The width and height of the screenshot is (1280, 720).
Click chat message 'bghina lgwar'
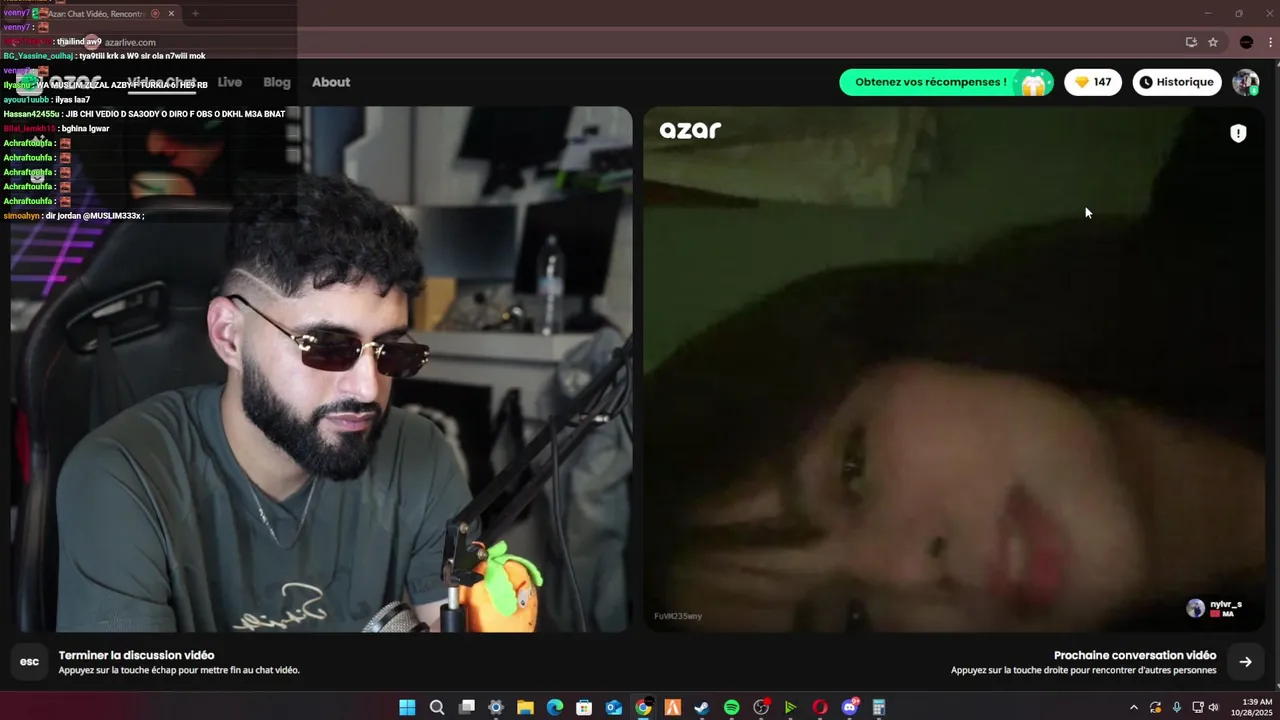(x=85, y=129)
